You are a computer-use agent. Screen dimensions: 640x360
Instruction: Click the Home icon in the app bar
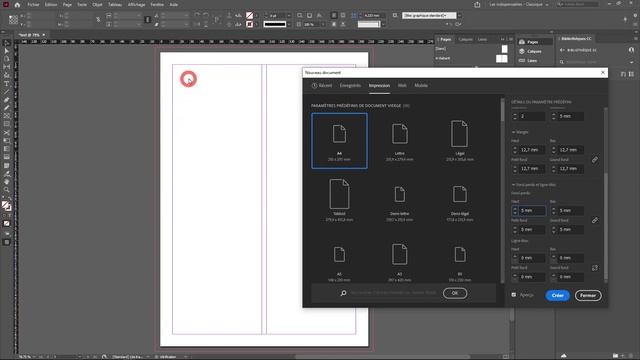pos(17,5)
